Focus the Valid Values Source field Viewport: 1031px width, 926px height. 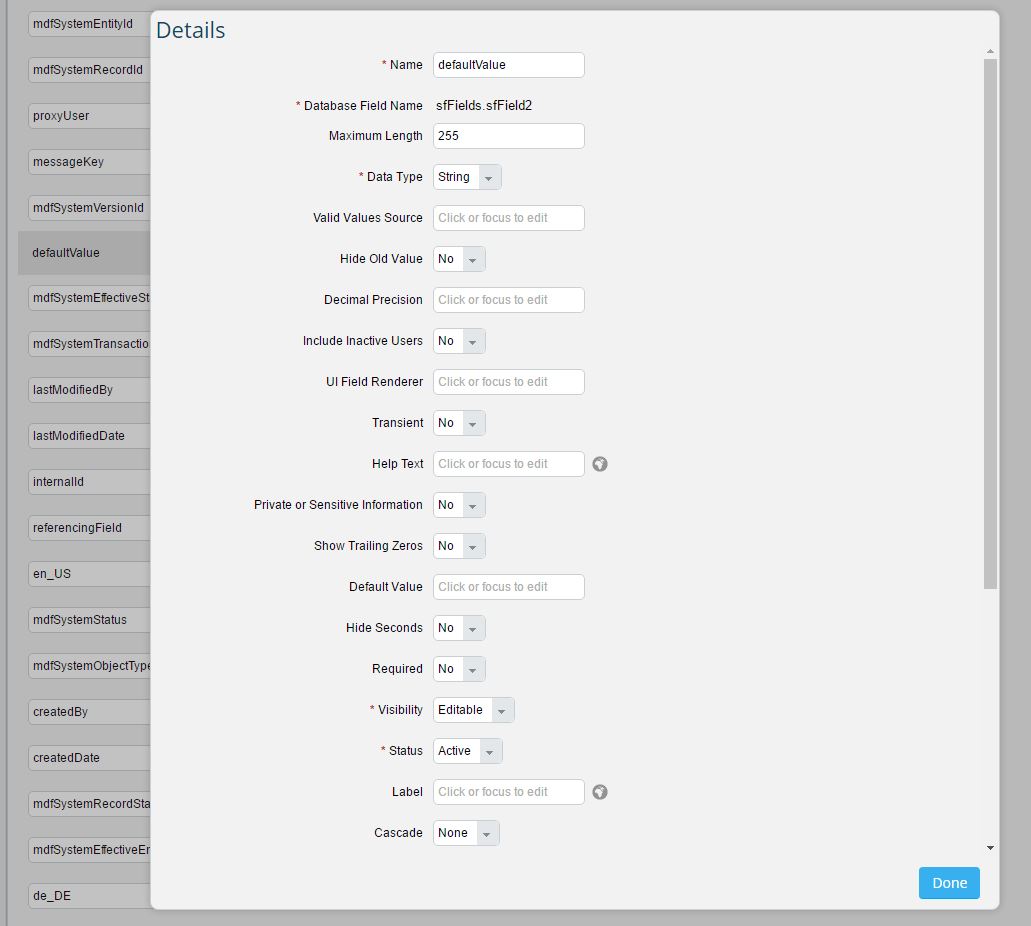[508, 218]
